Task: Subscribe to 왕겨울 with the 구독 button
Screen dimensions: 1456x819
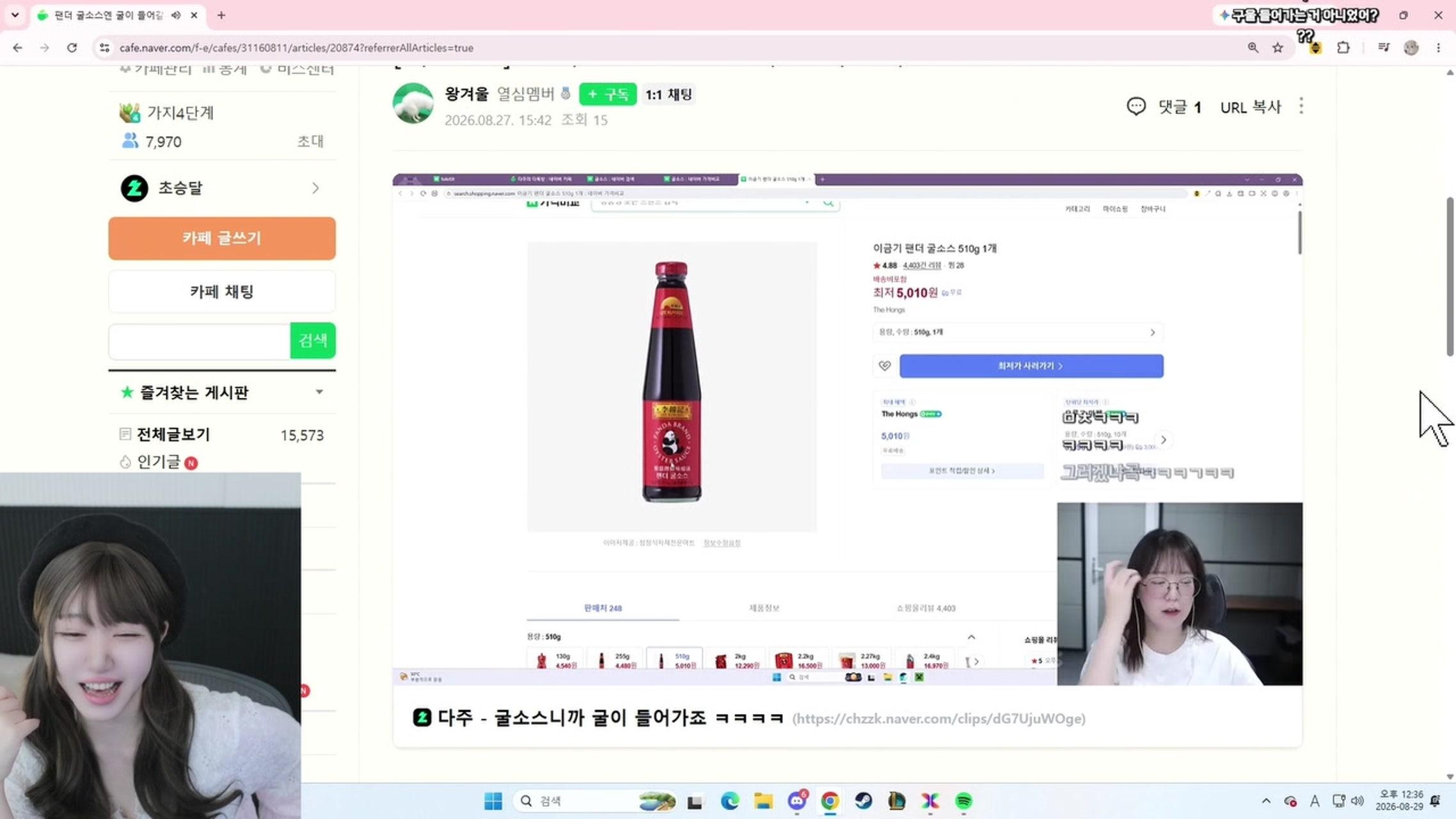Action: click(x=608, y=95)
